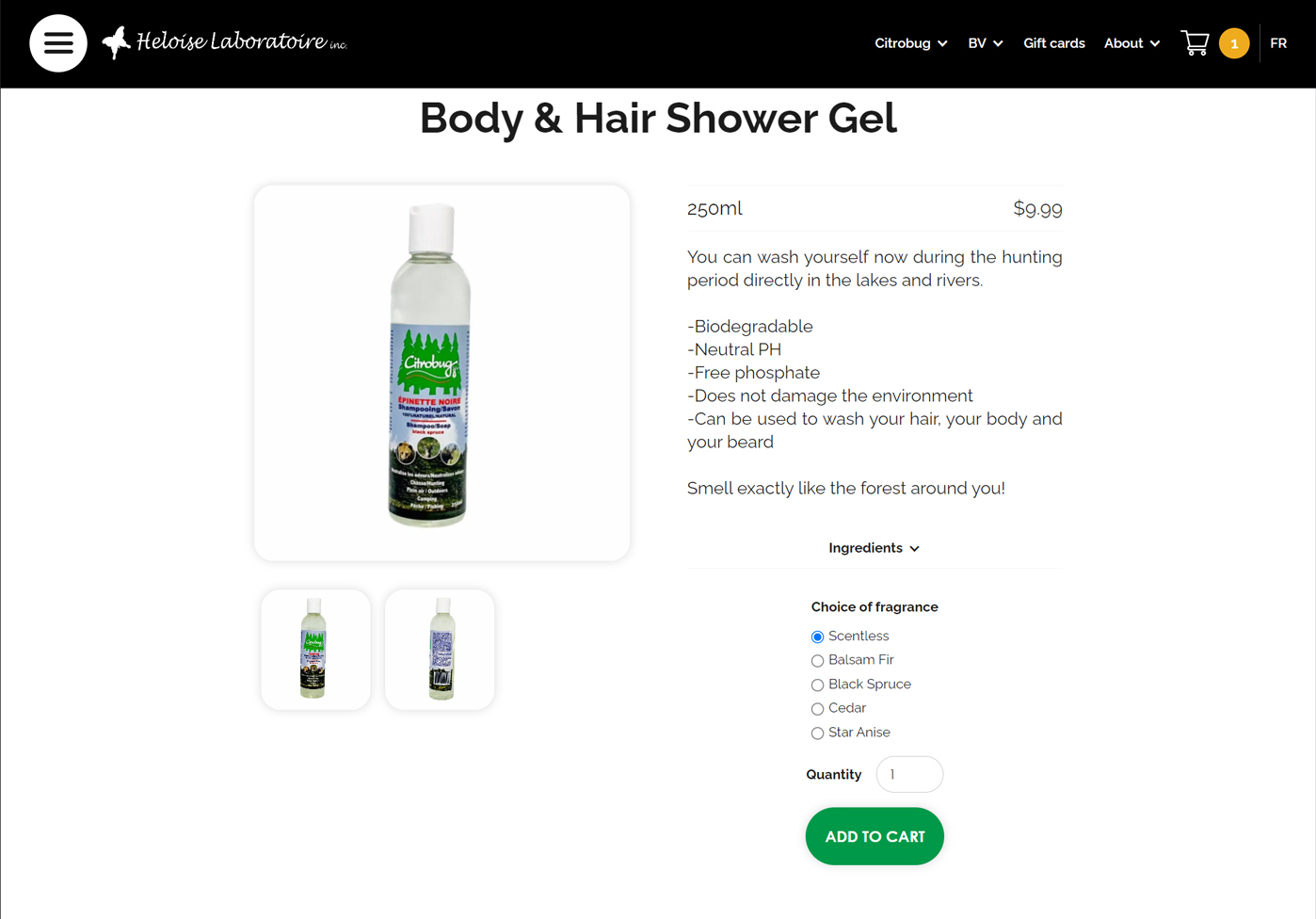The height and width of the screenshot is (919, 1316).
Task: Select Star Anise fragrance
Action: [817, 734]
